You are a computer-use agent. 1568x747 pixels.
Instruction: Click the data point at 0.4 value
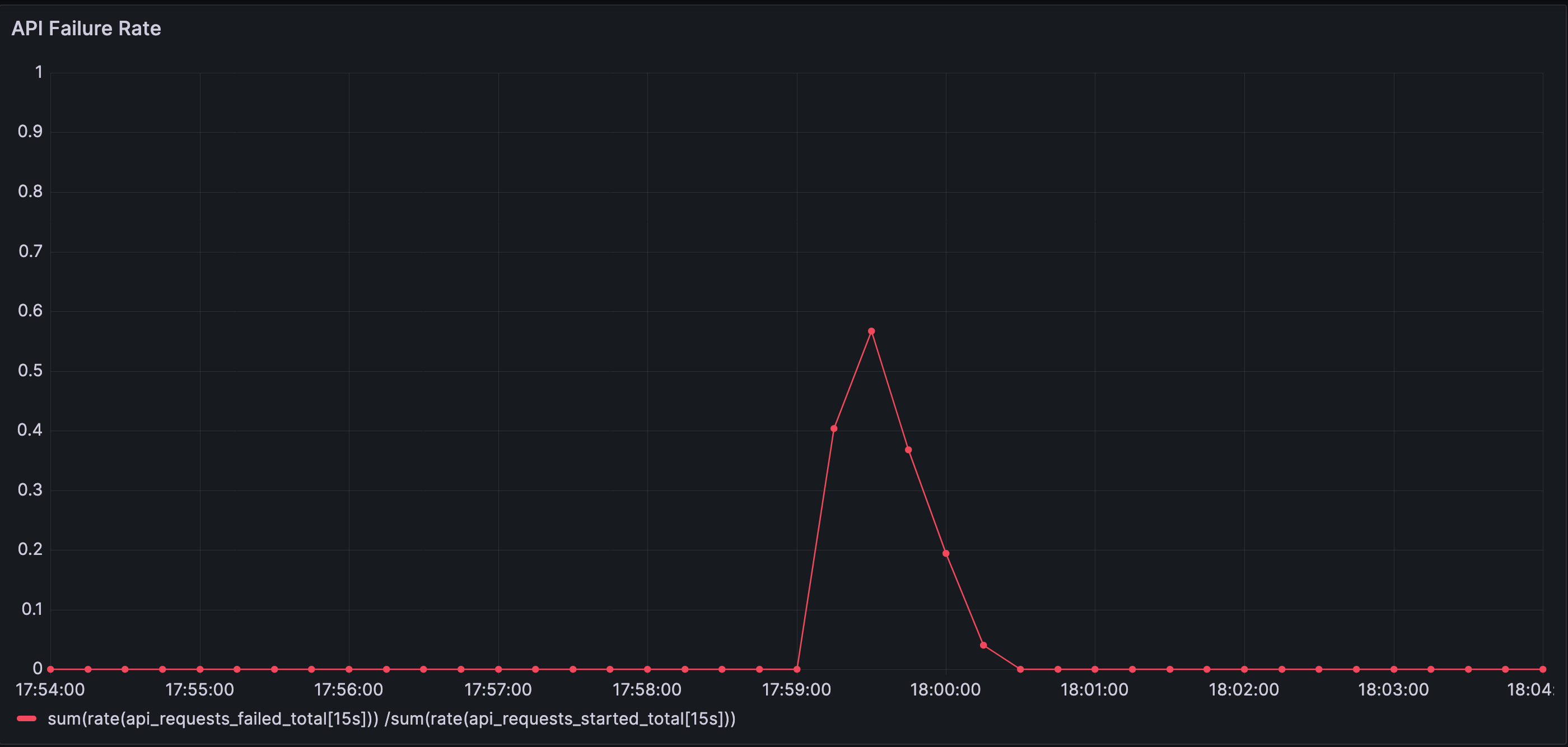point(833,428)
